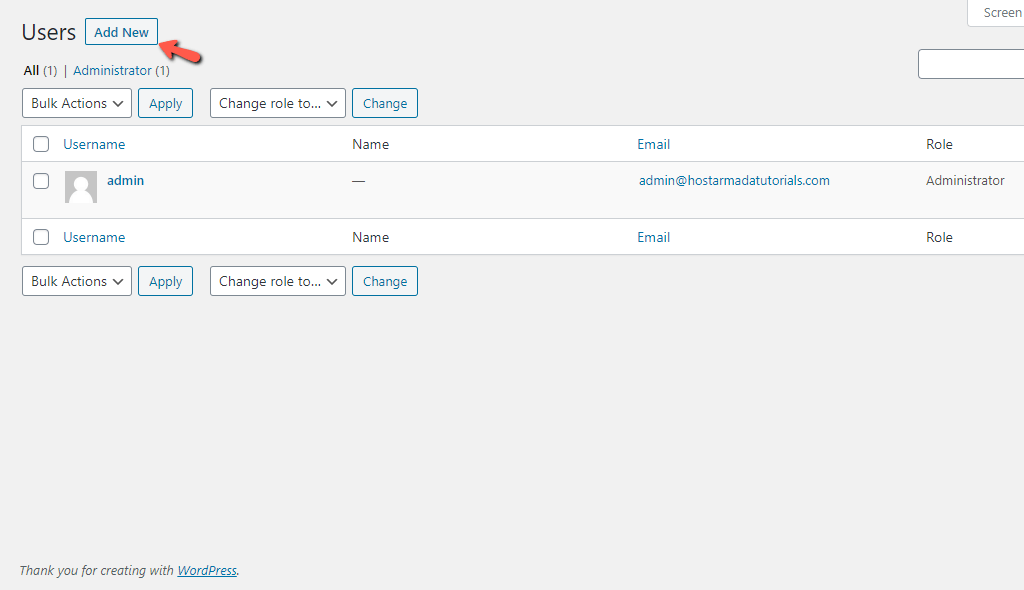Open the top Change role to dropdown
Viewport: 1024px width, 590px height.
click(x=278, y=103)
